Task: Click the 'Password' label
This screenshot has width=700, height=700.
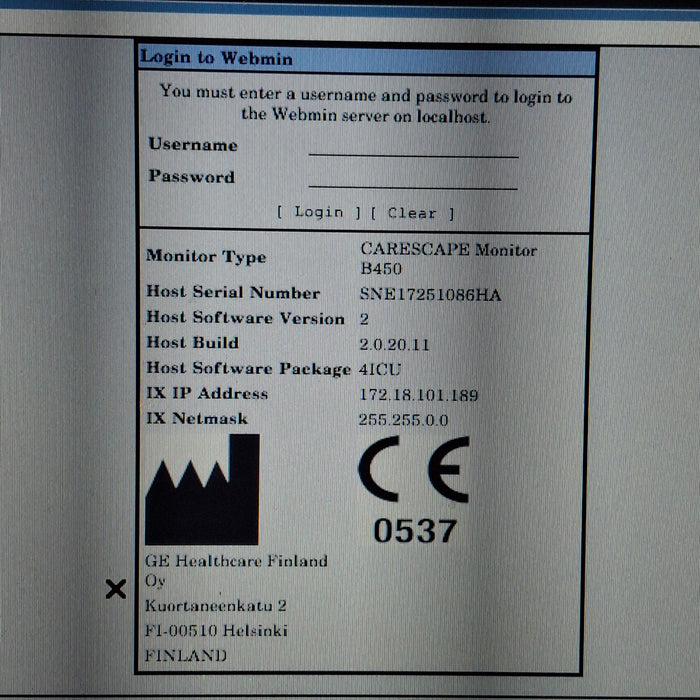Action: [192, 176]
